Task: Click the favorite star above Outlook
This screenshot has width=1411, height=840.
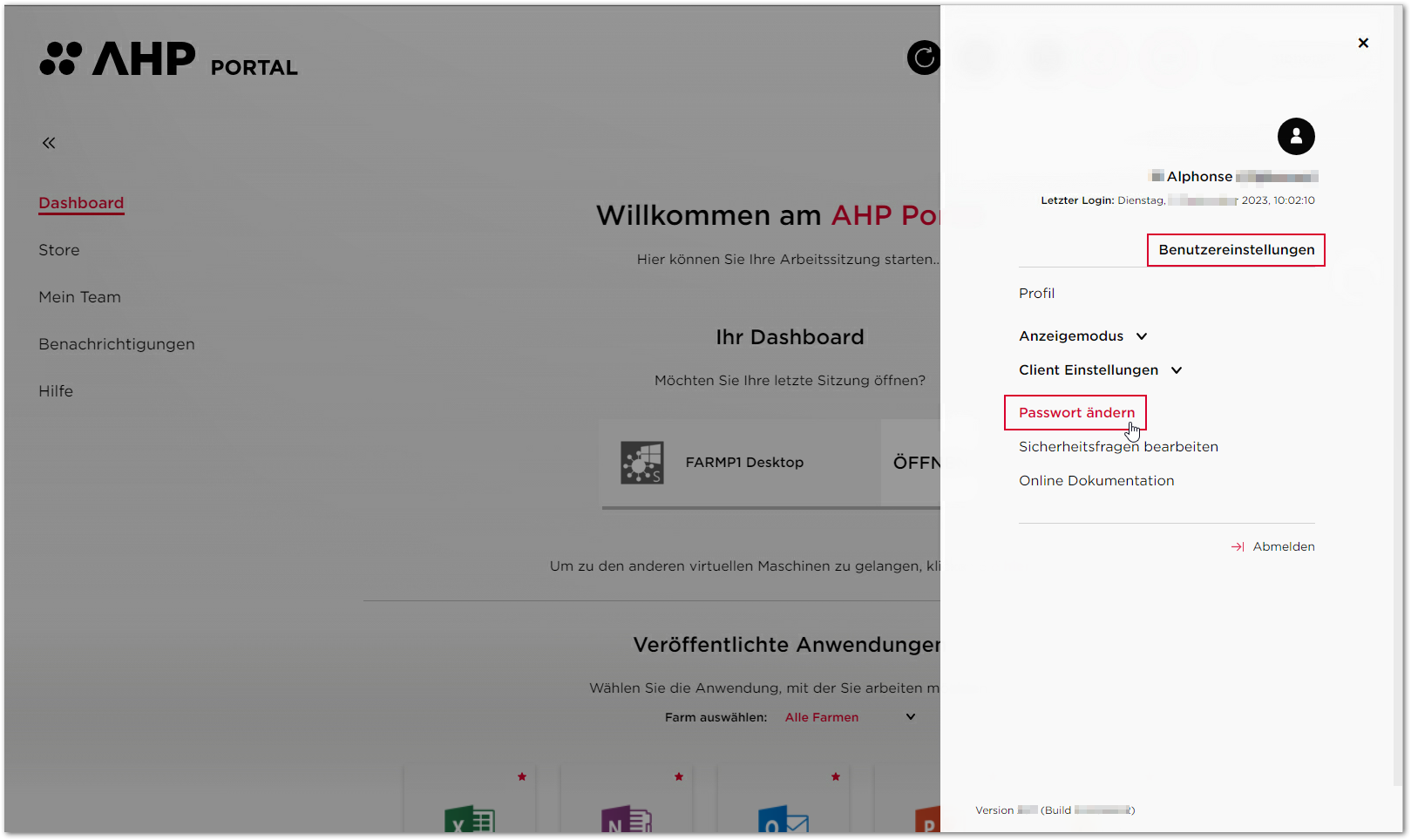Action: tap(836, 776)
